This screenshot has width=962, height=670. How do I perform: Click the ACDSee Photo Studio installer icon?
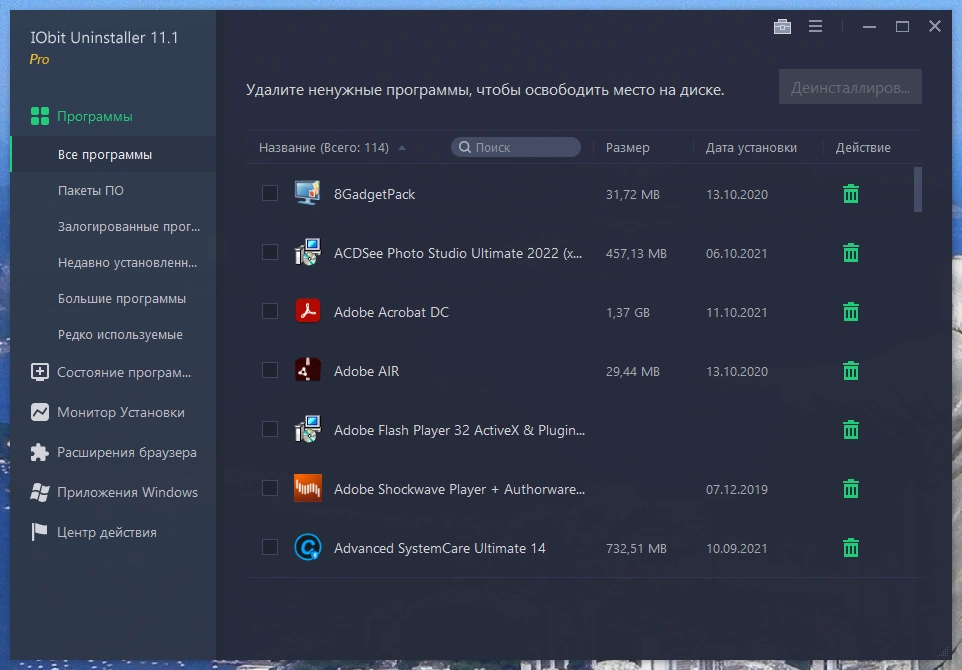307,252
